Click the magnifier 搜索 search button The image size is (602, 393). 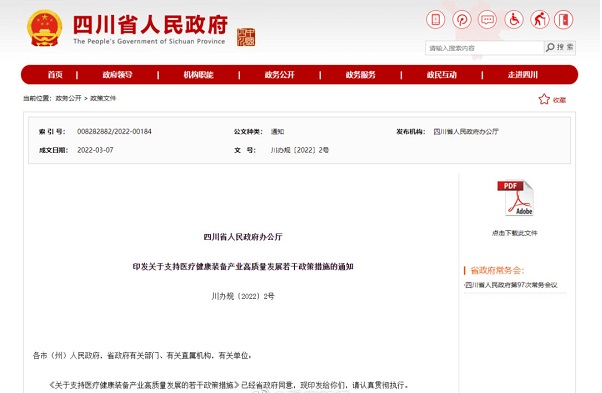[560, 48]
